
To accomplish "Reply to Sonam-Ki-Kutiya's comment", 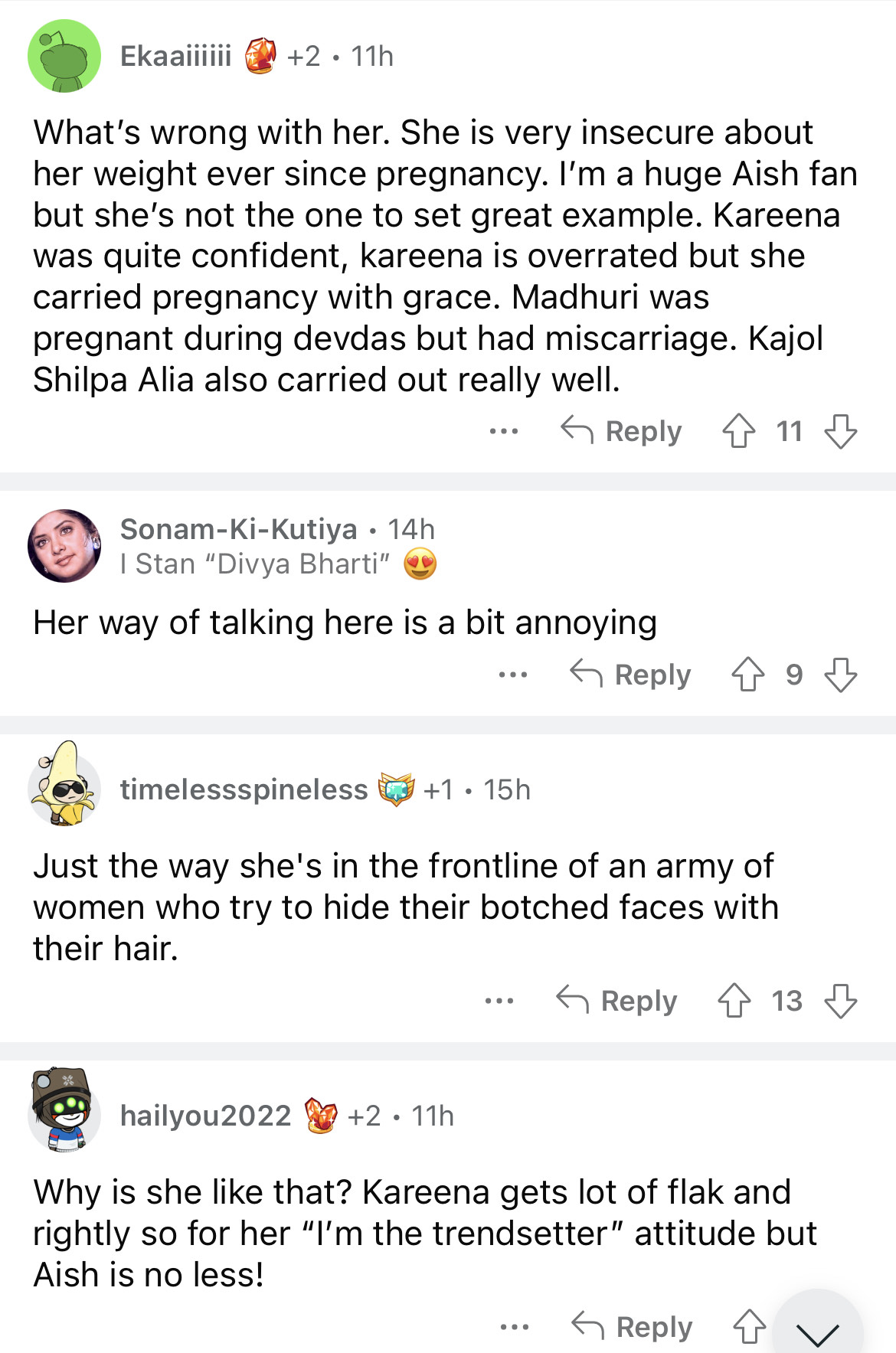I will (630, 675).
